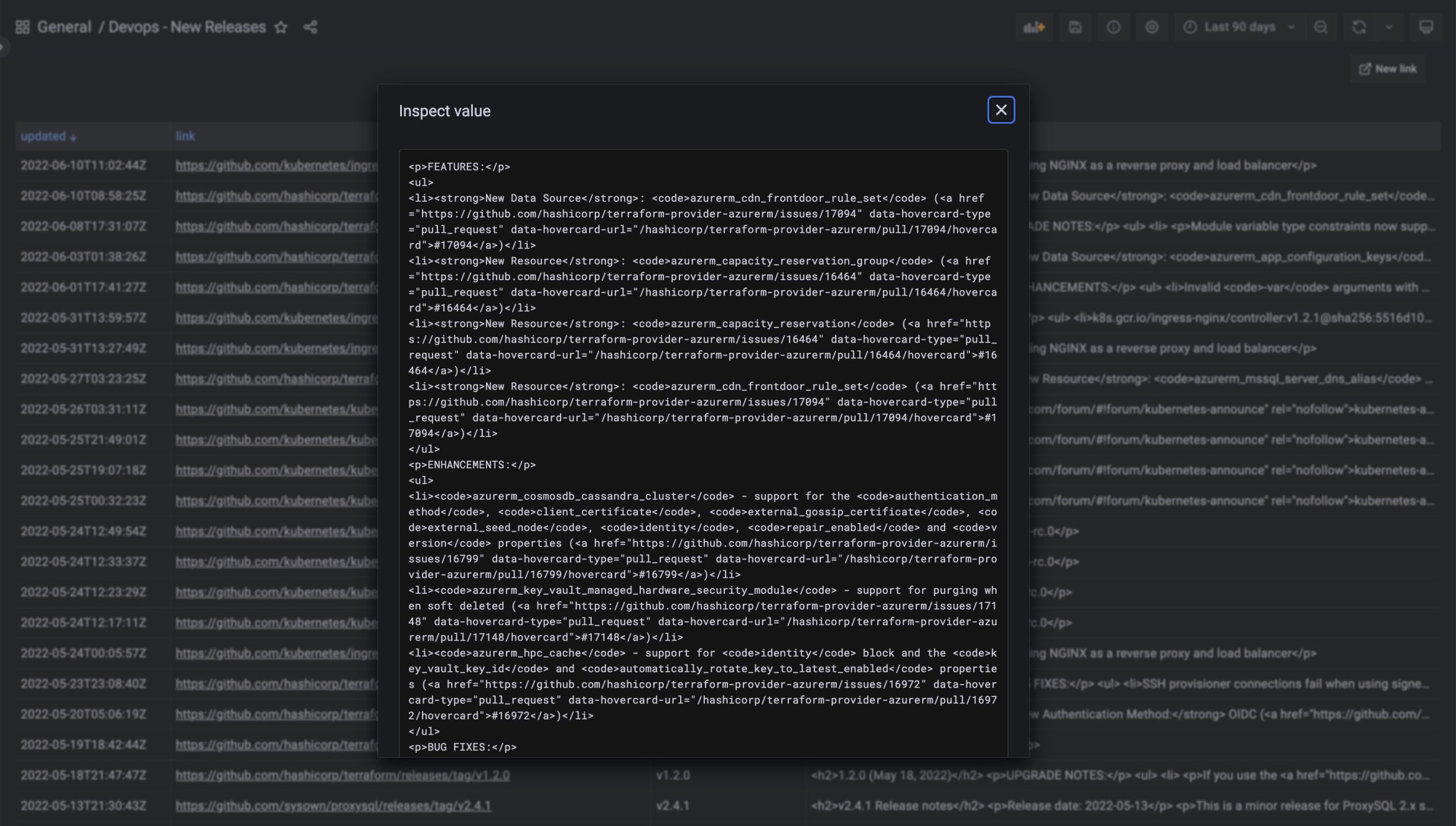Click the share dashboard icon
The width and height of the screenshot is (1456, 826).
(310, 27)
